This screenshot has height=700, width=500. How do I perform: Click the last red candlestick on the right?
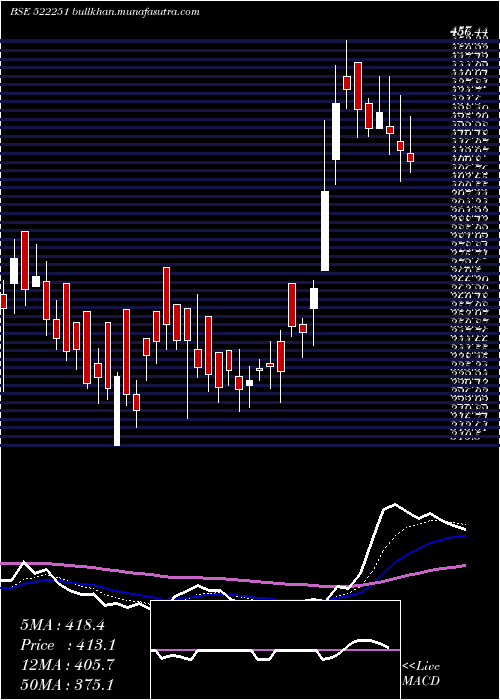click(410, 157)
